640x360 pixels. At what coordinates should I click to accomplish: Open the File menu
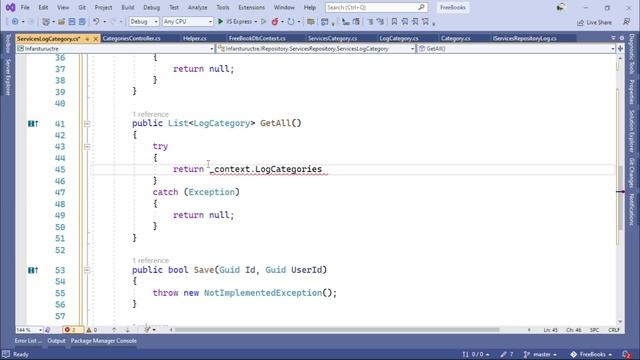pos(25,7)
